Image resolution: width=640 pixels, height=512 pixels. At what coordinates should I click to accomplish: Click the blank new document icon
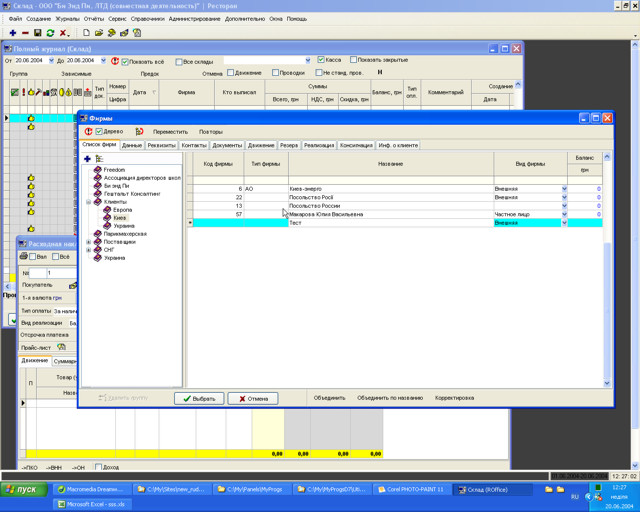click(86, 33)
